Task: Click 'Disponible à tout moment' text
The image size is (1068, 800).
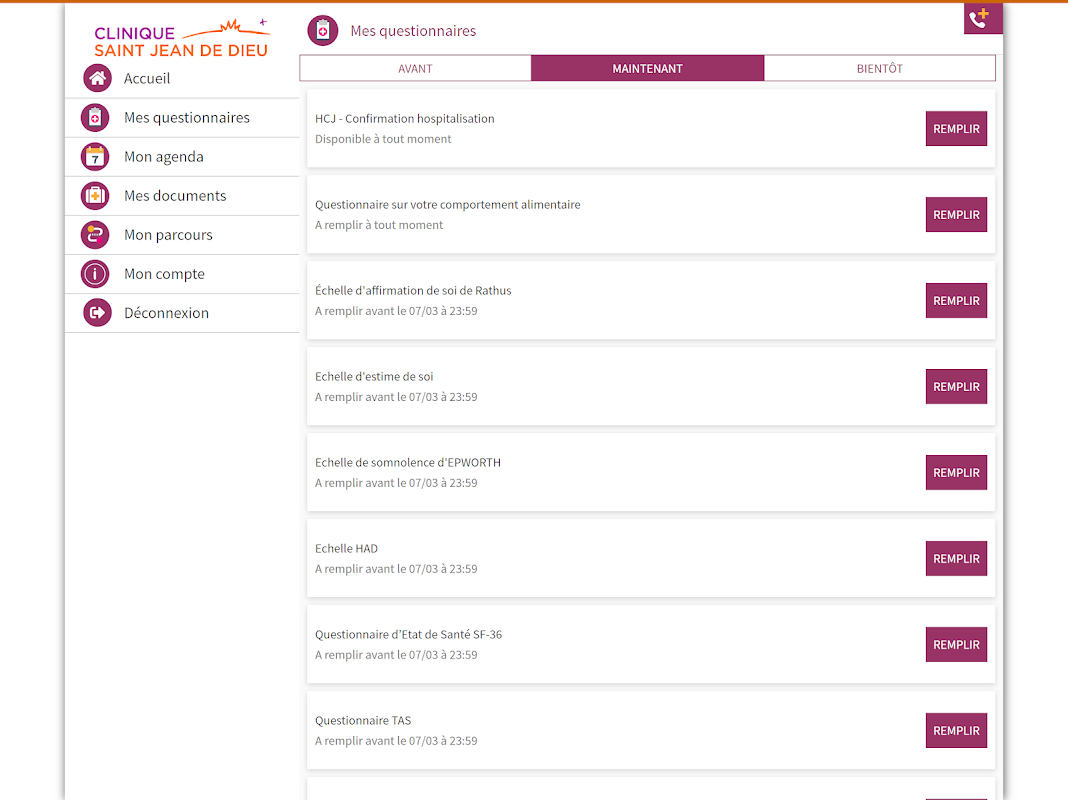Action: click(383, 139)
